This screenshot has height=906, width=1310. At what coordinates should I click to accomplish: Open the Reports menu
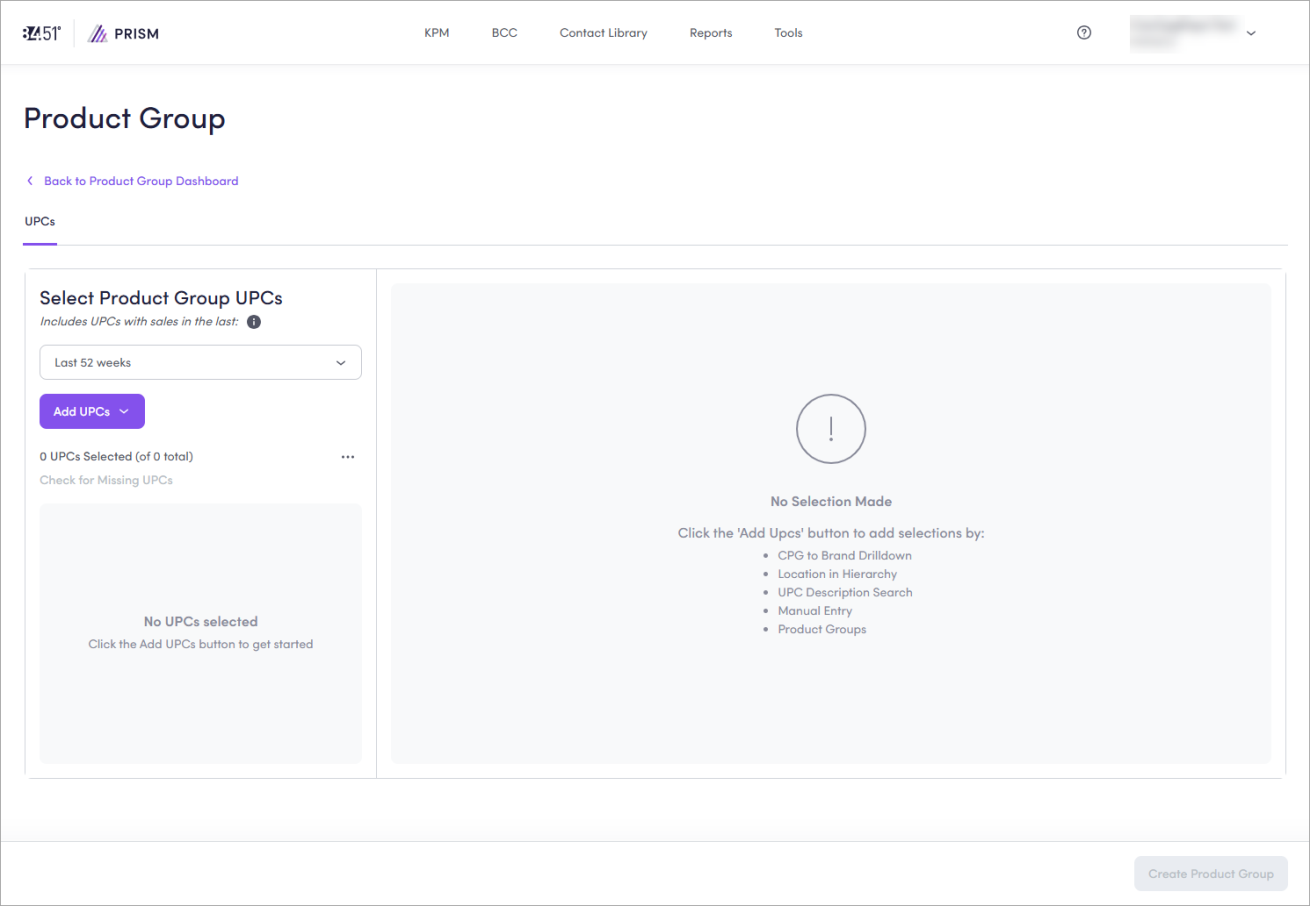(x=711, y=33)
